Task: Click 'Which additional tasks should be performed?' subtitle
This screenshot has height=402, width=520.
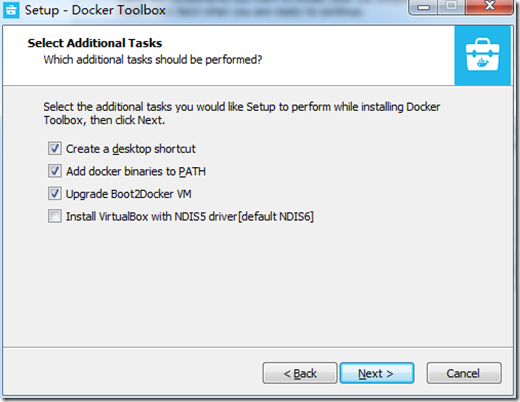Action: pos(153,60)
